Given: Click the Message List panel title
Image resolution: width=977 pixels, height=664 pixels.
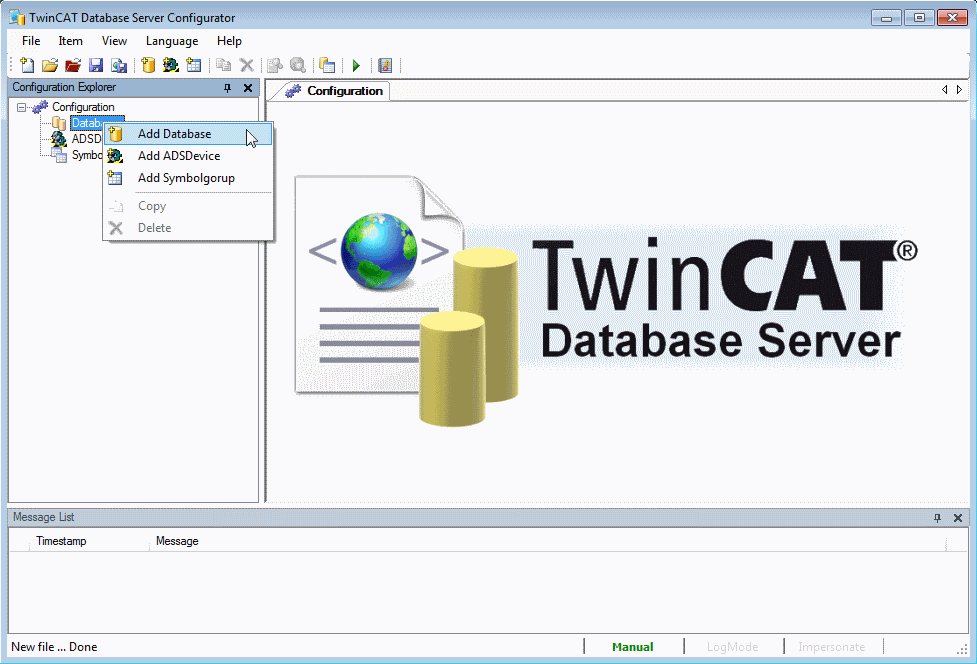Looking at the screenshot, I should (44, 518).
